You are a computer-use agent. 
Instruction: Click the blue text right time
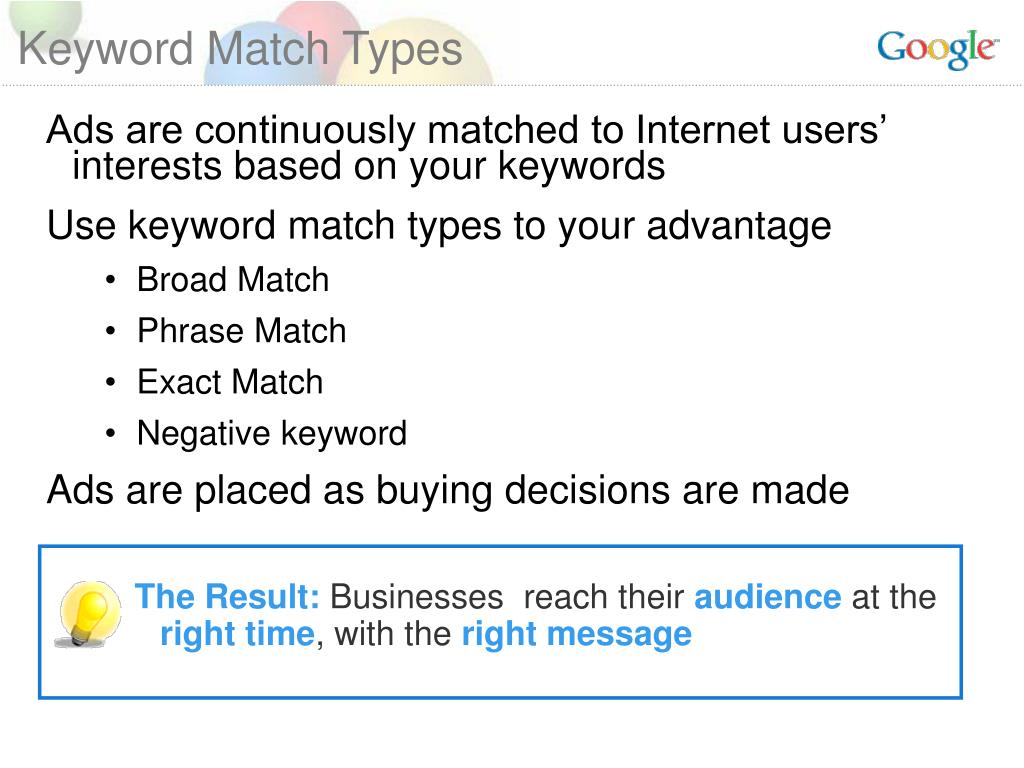click(238, 635)
